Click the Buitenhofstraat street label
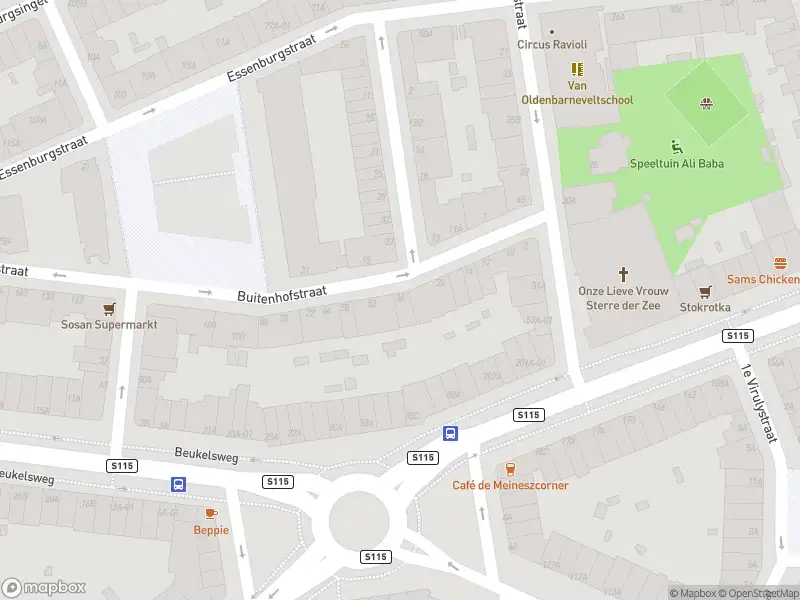This screenshot has width=800, height=600. coord(282,294)
